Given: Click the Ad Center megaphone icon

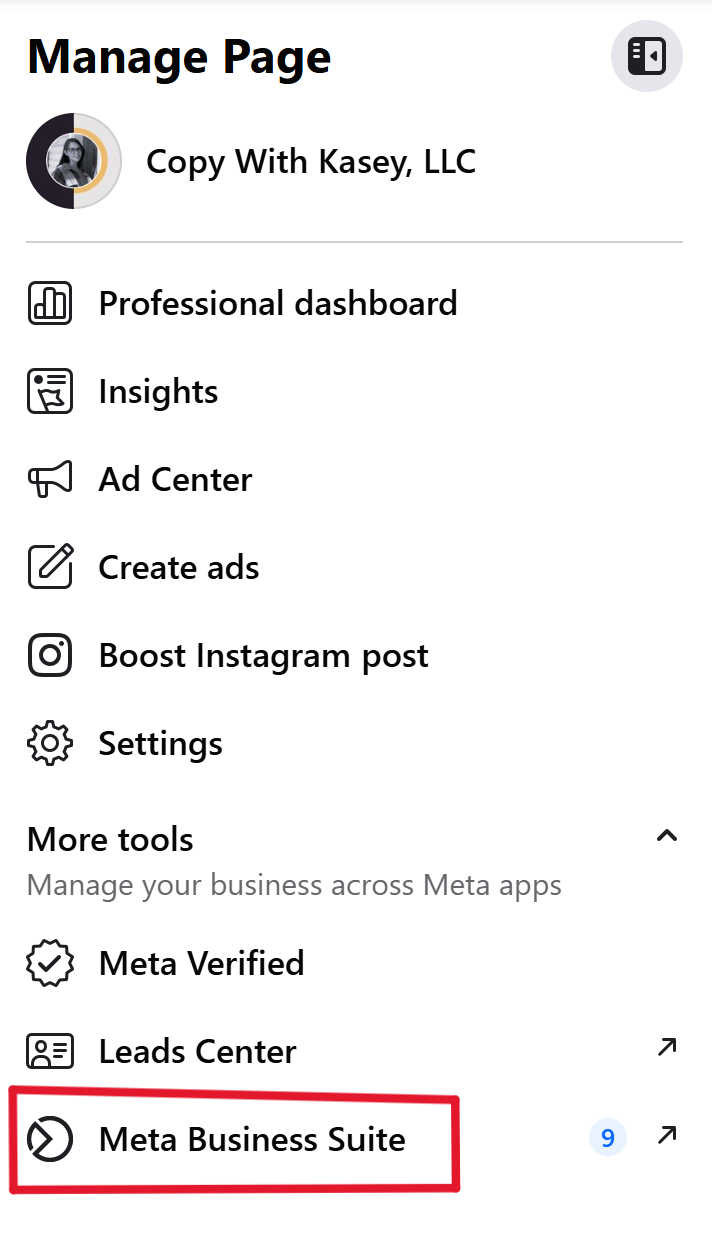Looking at the screenshot, I should coord(50,480).
